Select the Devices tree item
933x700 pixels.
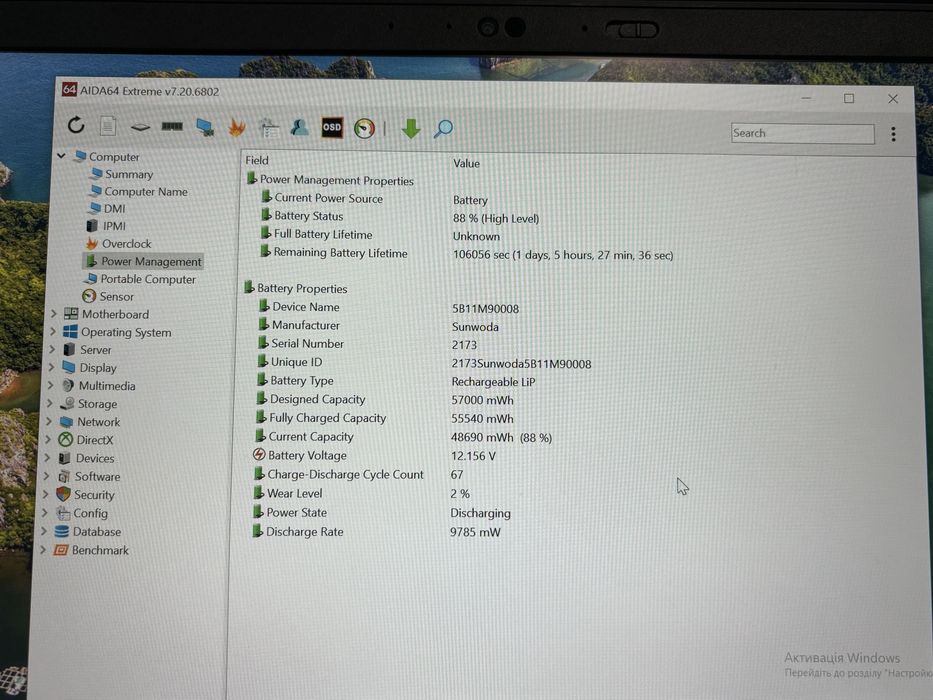(x=86, y=458)
